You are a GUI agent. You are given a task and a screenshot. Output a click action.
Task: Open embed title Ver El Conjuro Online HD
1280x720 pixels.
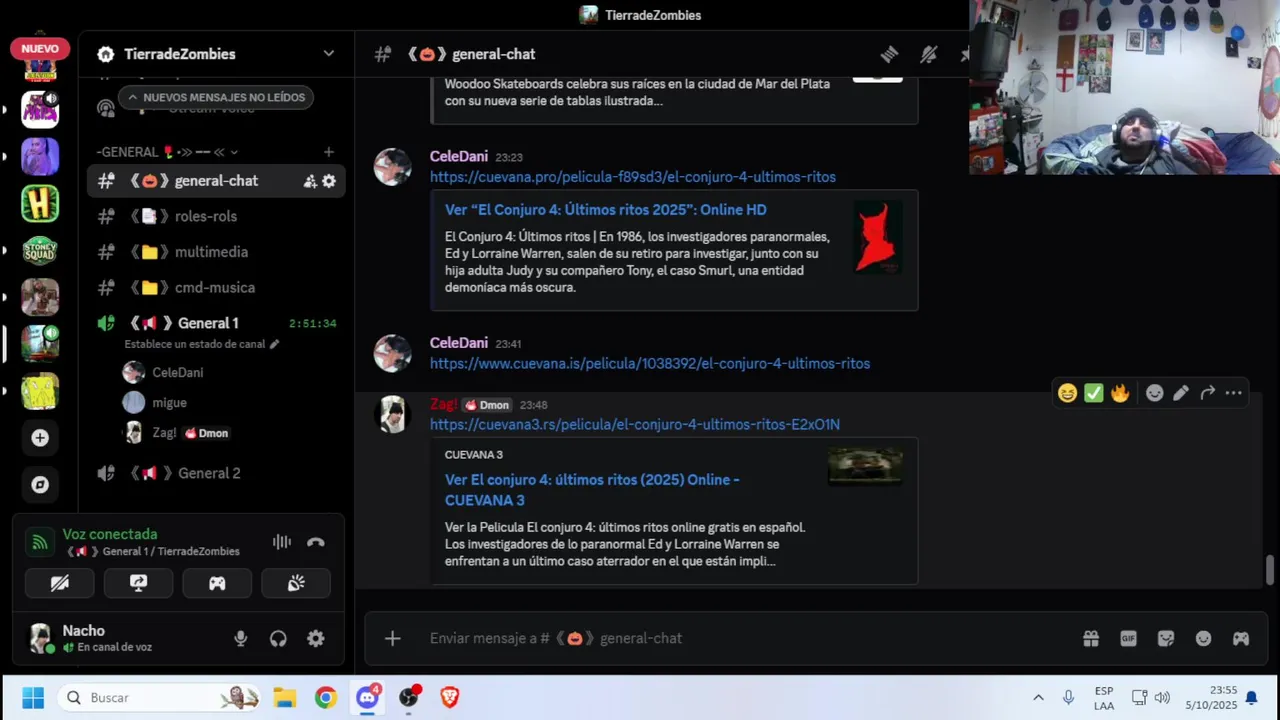click(606, 210)
